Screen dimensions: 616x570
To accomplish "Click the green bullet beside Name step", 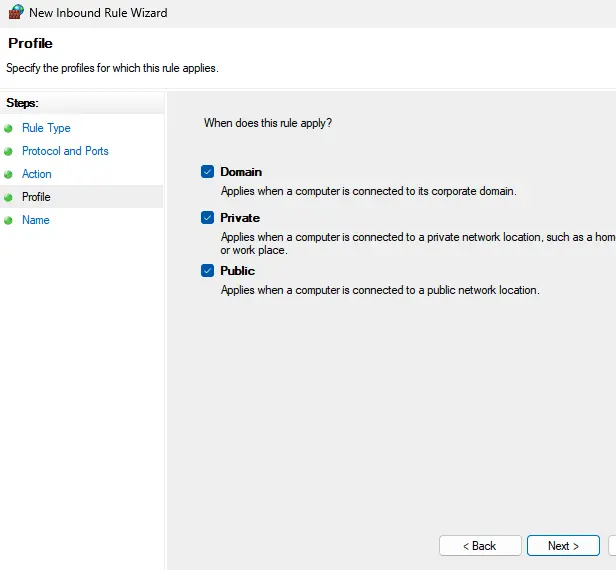I will (9, 220).
